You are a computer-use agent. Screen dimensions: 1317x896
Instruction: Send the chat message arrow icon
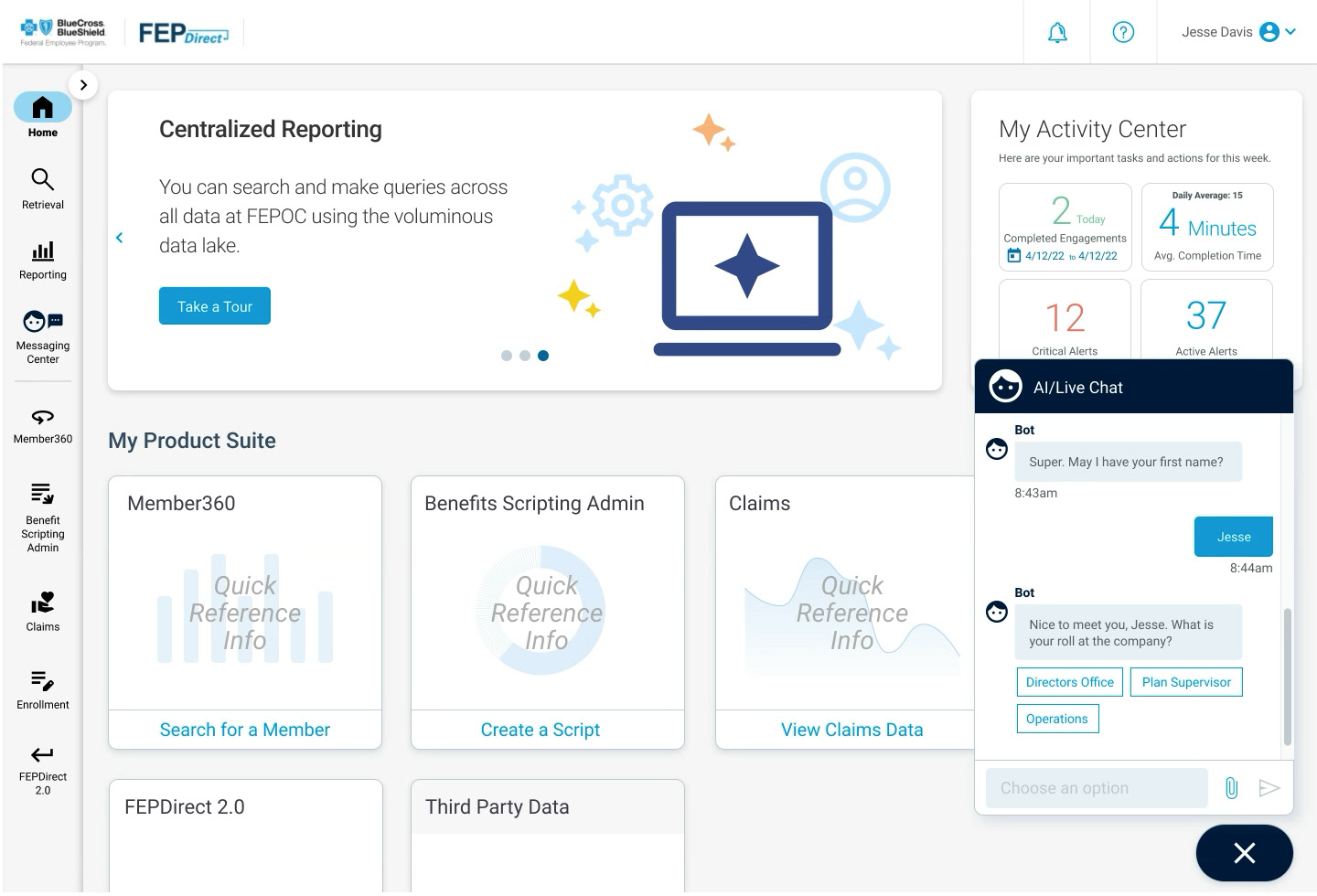(x=1269, y=788)
